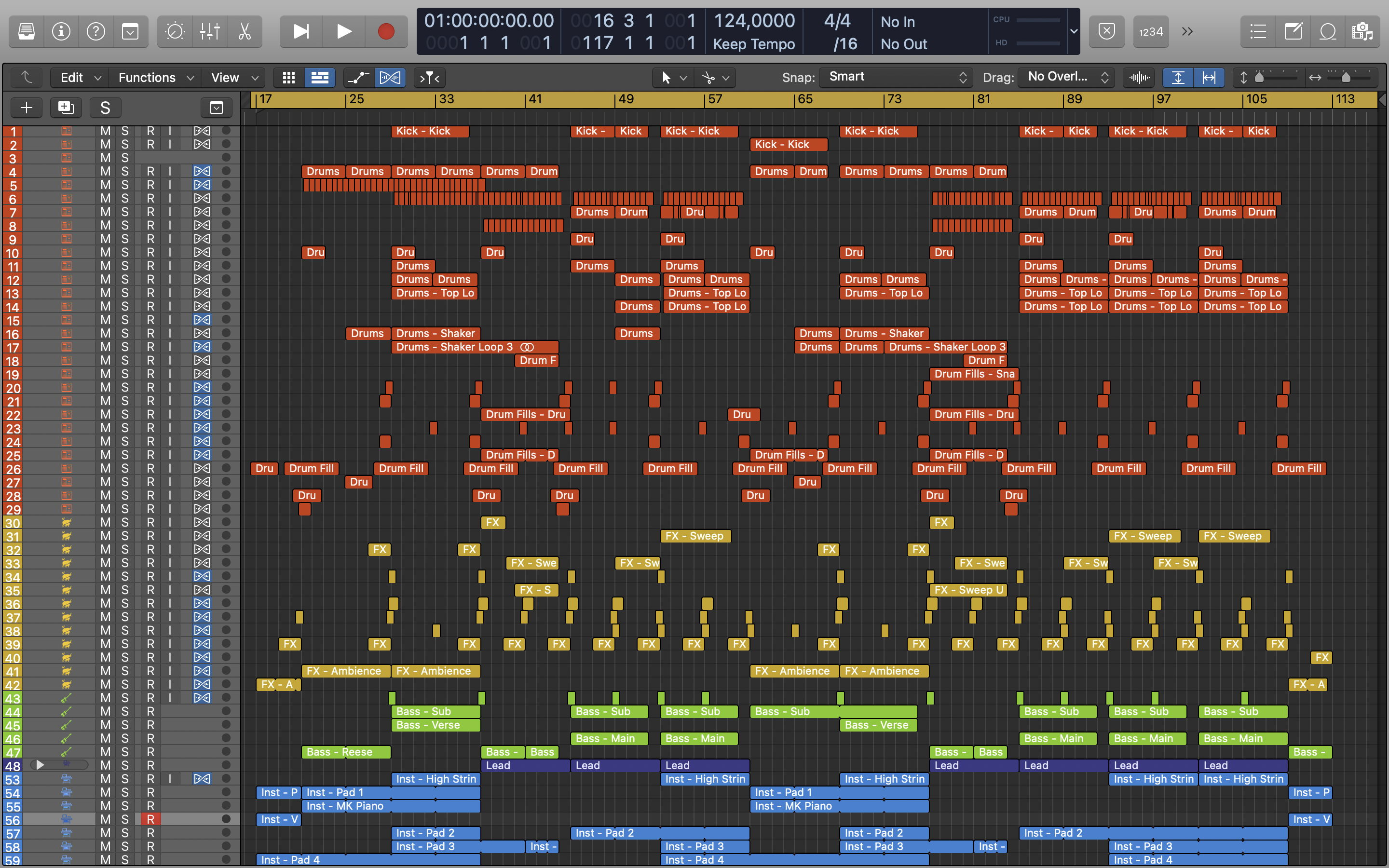Duplicate the selected track

(x=66, y=108)
